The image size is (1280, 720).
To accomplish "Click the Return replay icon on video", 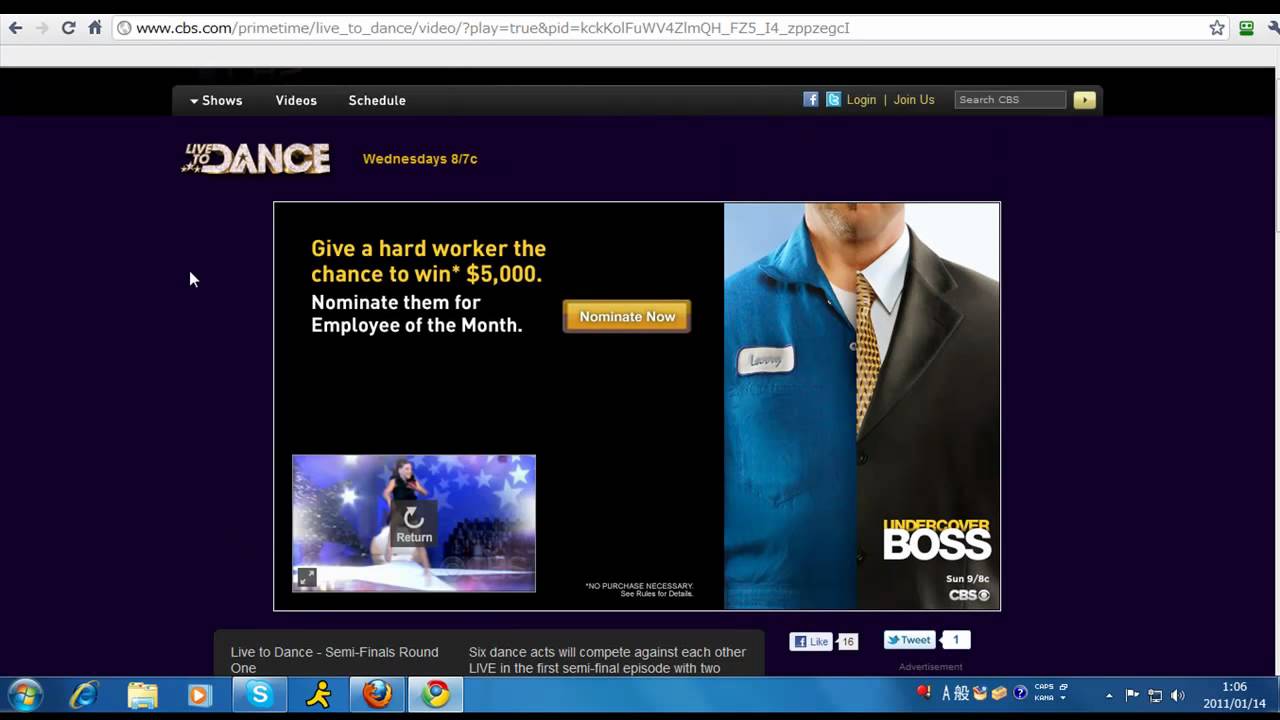I will tap(414, 523).
